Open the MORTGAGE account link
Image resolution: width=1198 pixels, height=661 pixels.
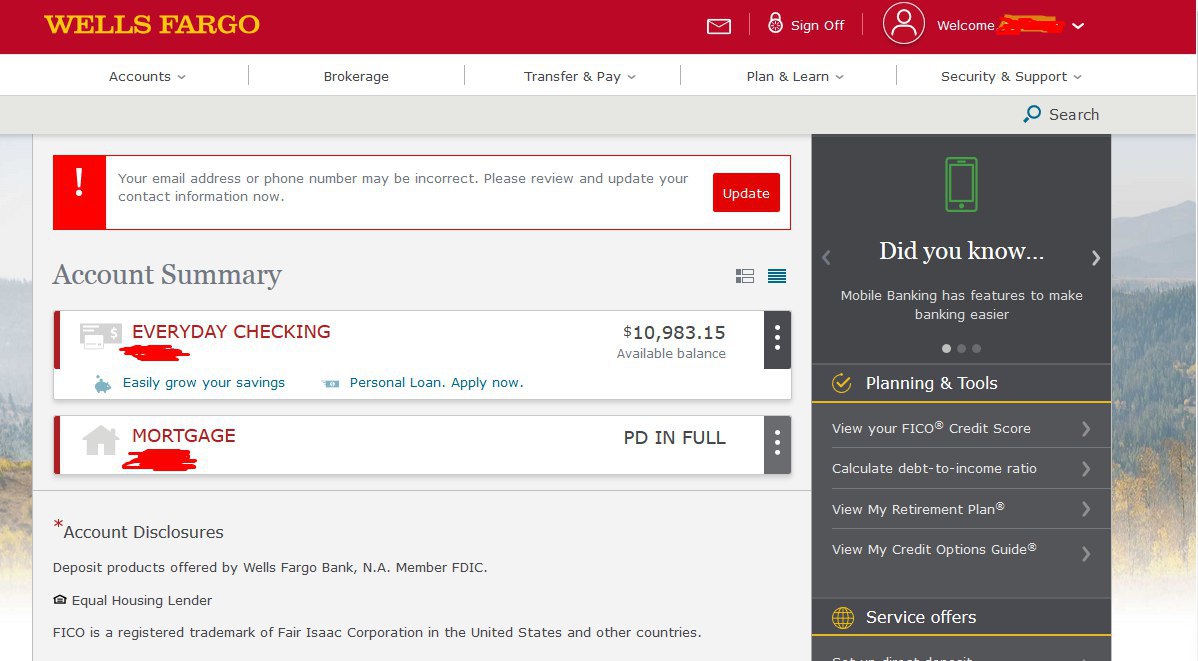(183, 436)
